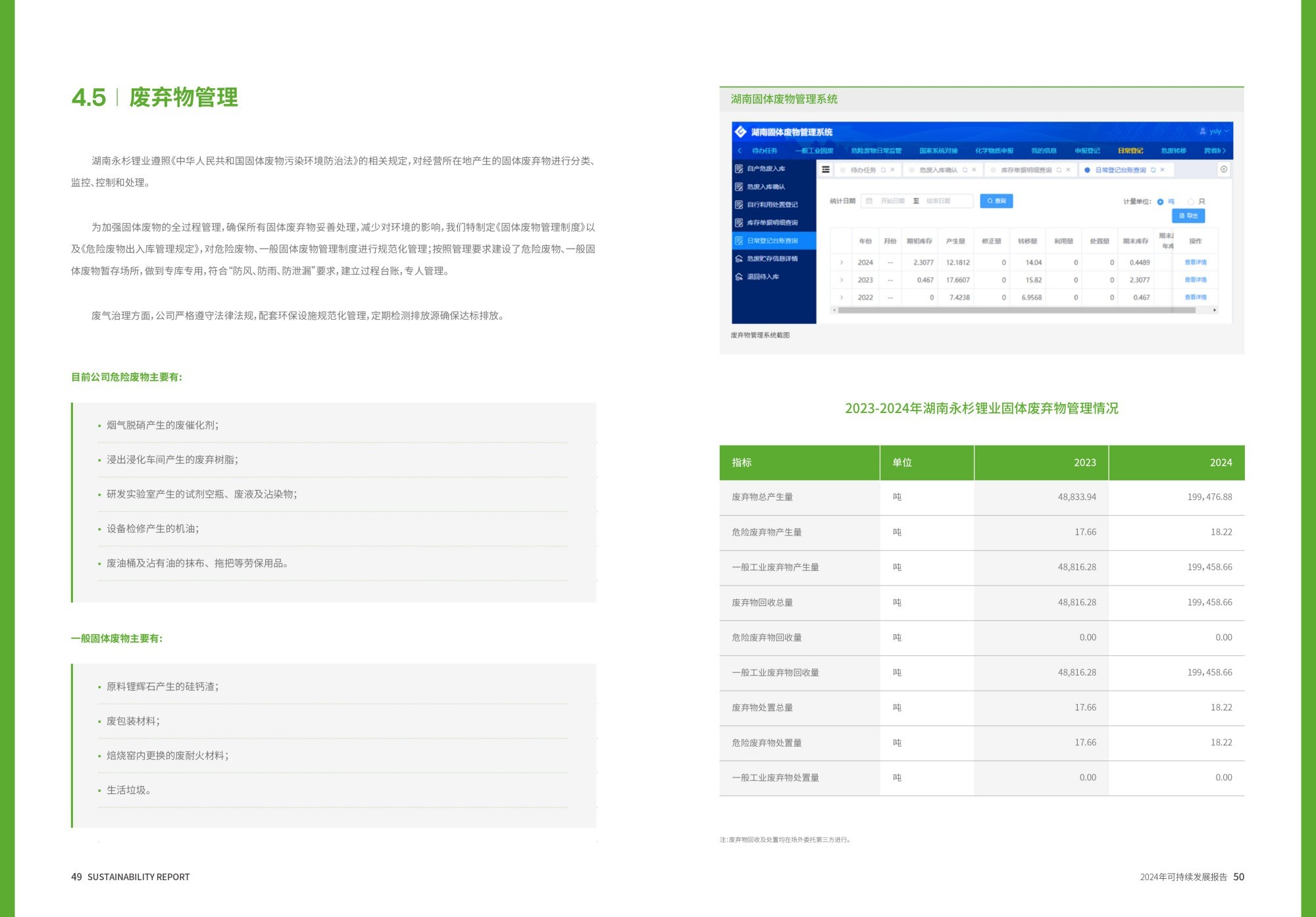This screenshot has height=917, width=1316.
Task: Open 查看详情 for the 2024 row
Action: 1196,262
